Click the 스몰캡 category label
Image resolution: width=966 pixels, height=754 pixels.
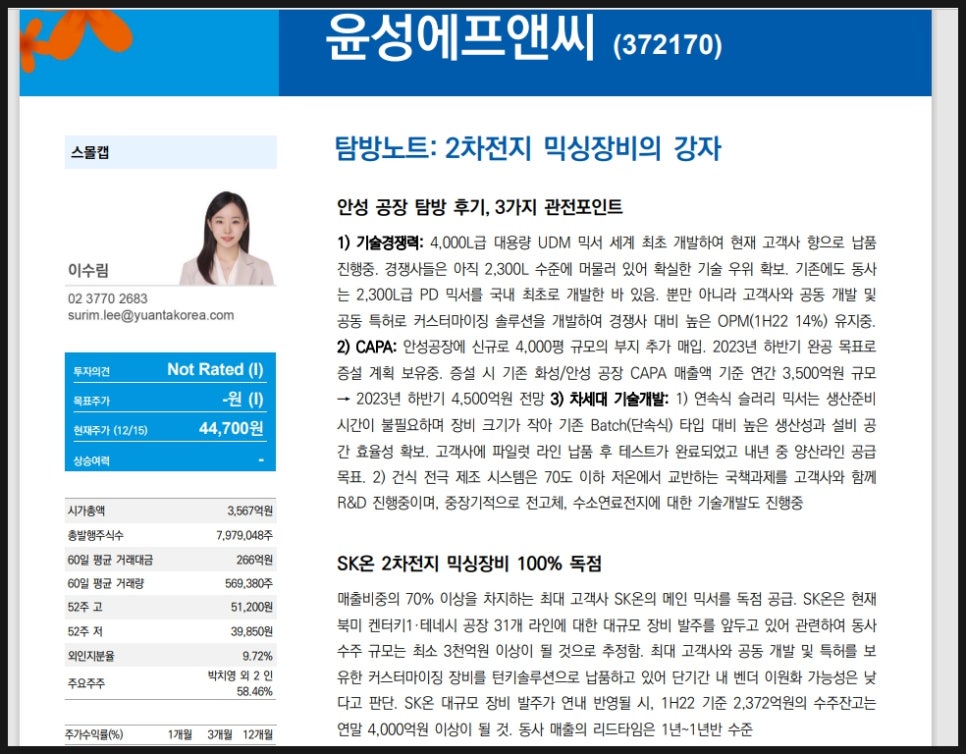(x=90, y=152)
